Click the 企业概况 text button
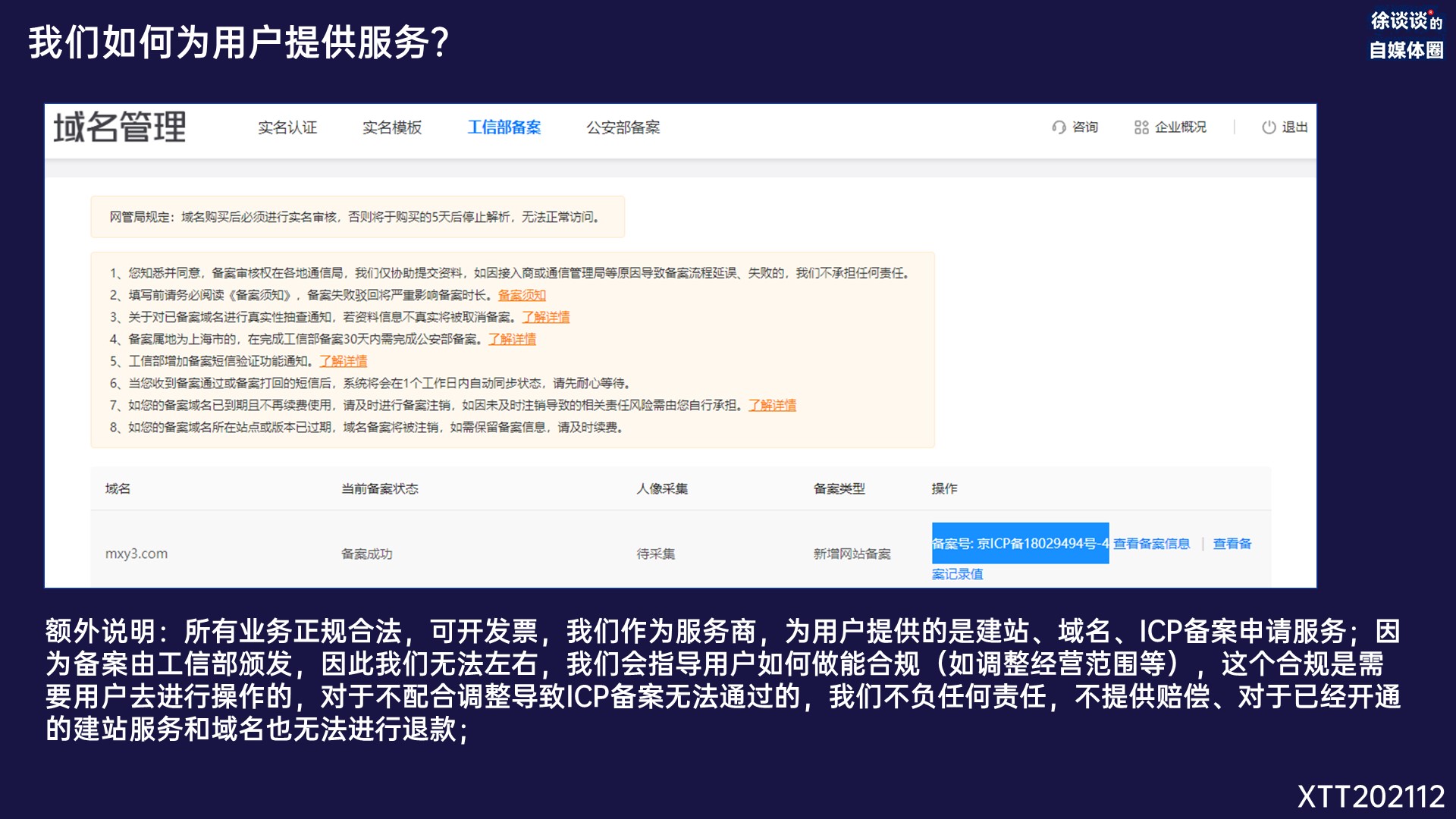The height and width of the screenshot is (819, 1456). [x=1180, y=127]
